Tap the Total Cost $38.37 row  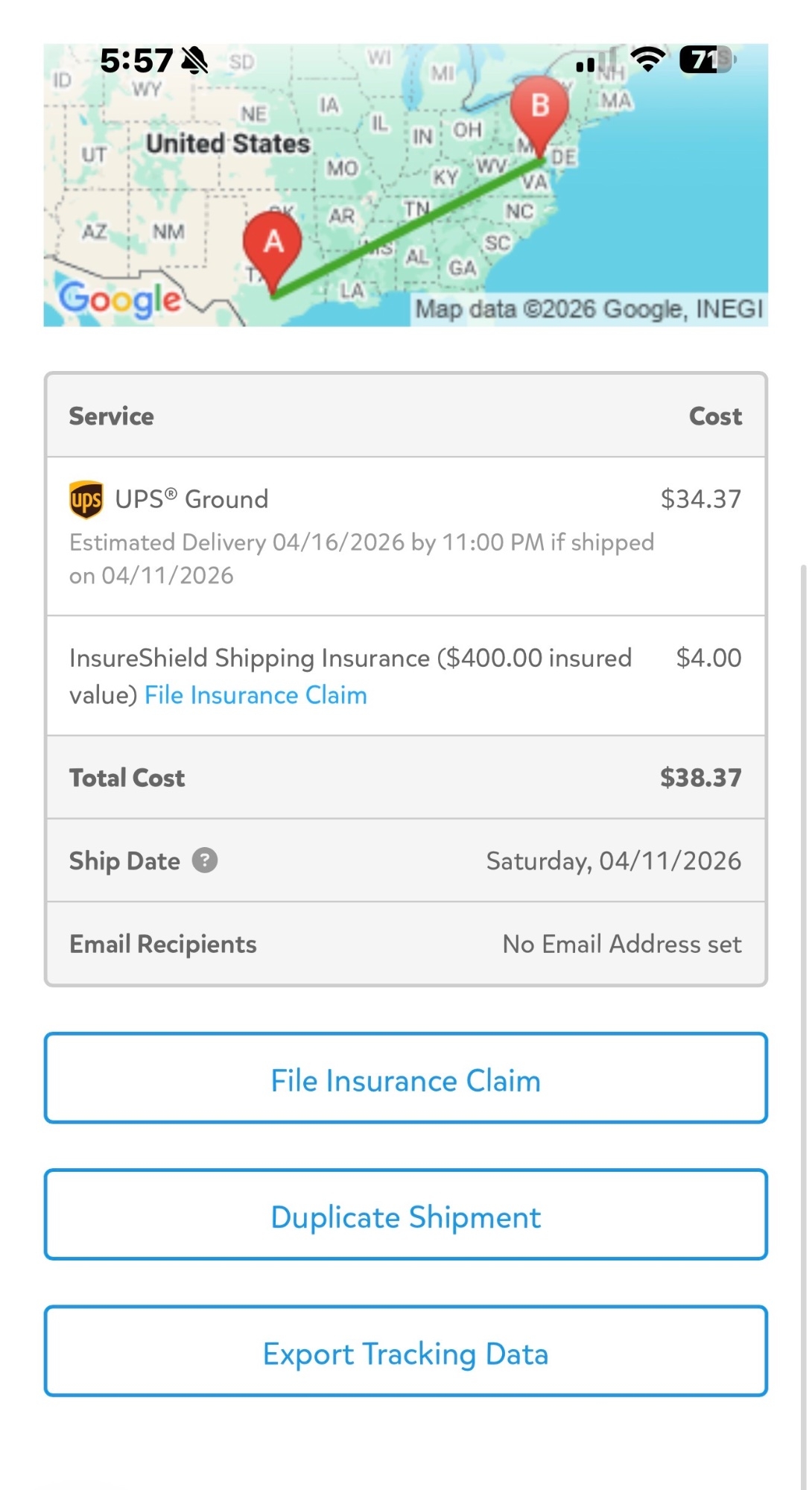tap(406, 778)
